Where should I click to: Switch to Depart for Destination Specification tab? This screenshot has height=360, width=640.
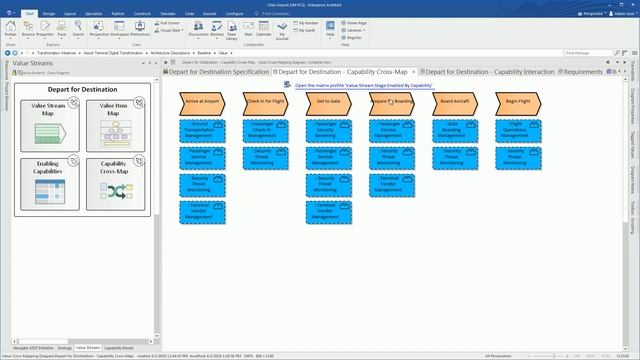point(216,72)
